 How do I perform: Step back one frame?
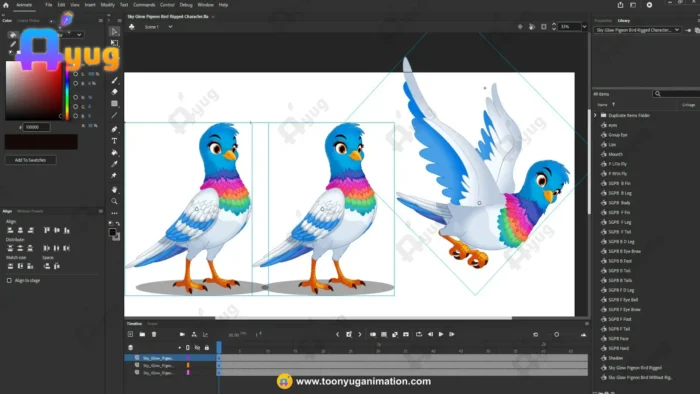pyautogui.click(x=430, y=334)
